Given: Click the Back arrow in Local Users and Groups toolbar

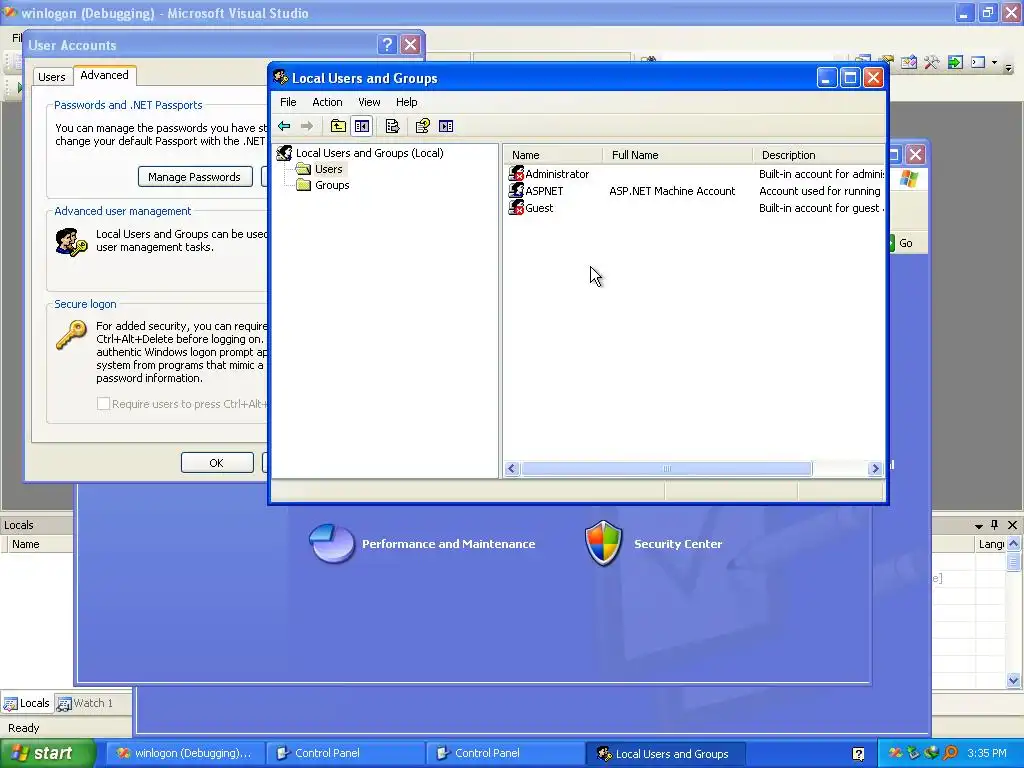Looking at the screenshot, I should (284, 126).
